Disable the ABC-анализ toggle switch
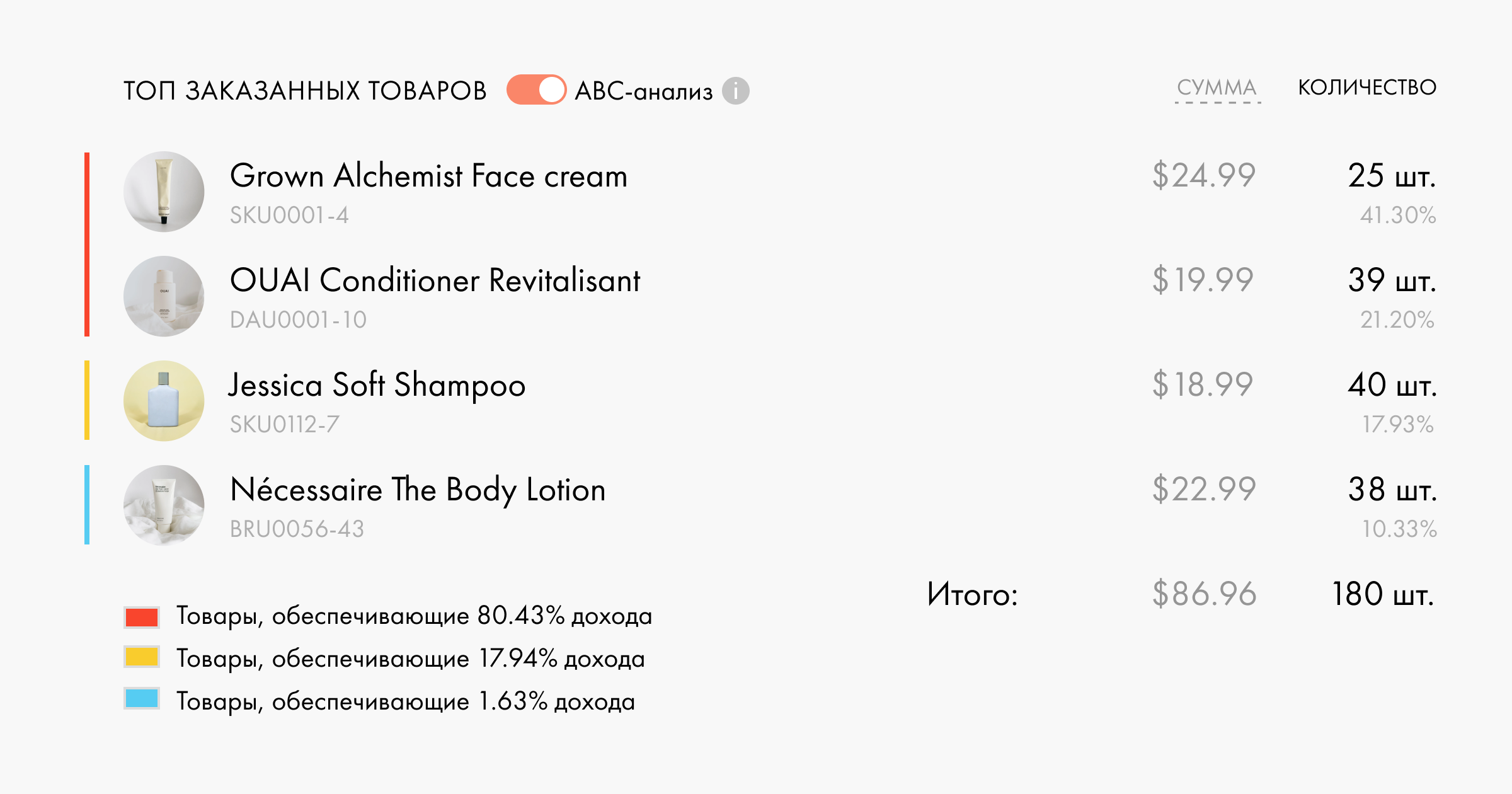Image resolution: width=1512 pixels, height=794 pixels. (536, 90)
